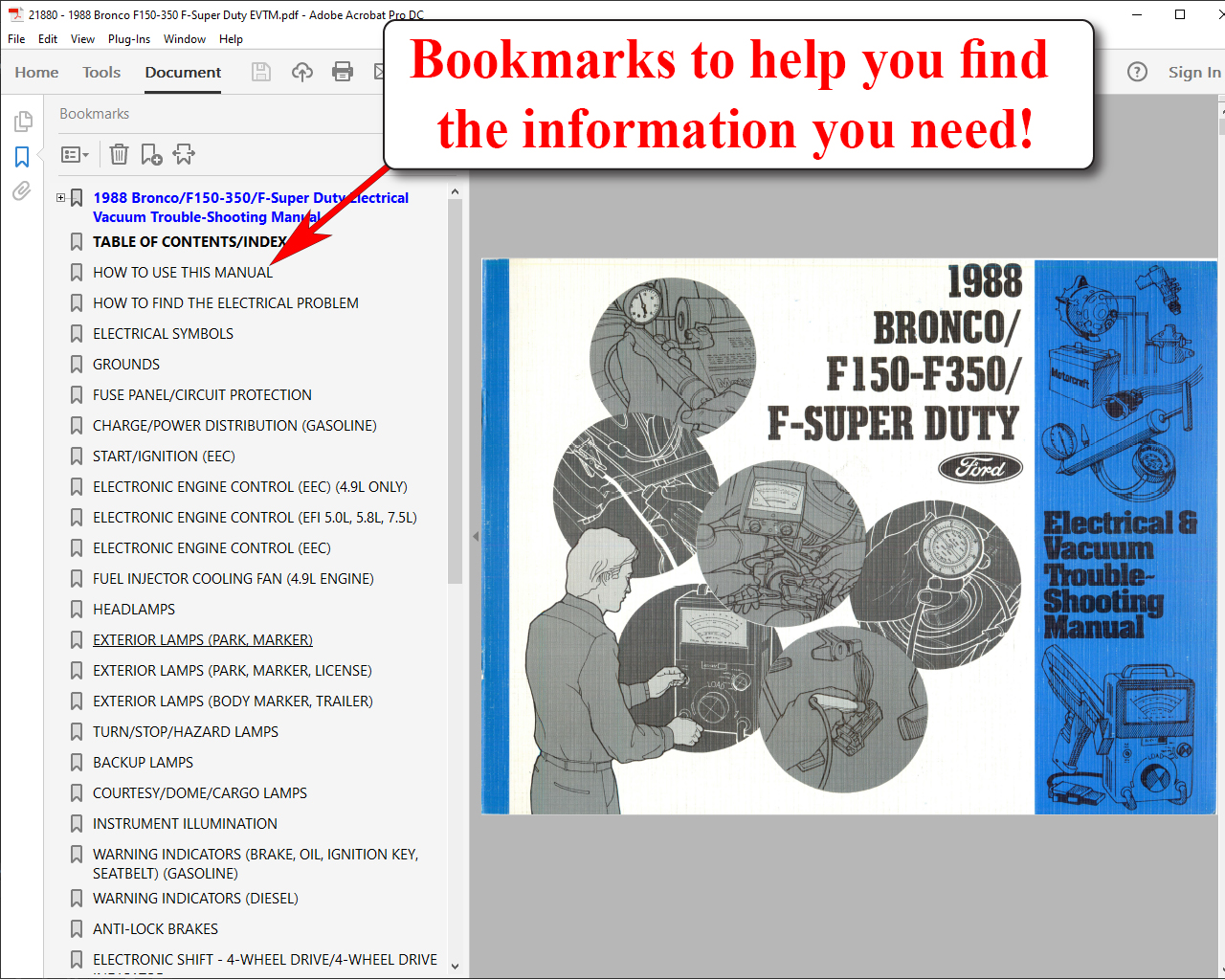Click the bookmark icon beside GROUNDS

point(77,365)
